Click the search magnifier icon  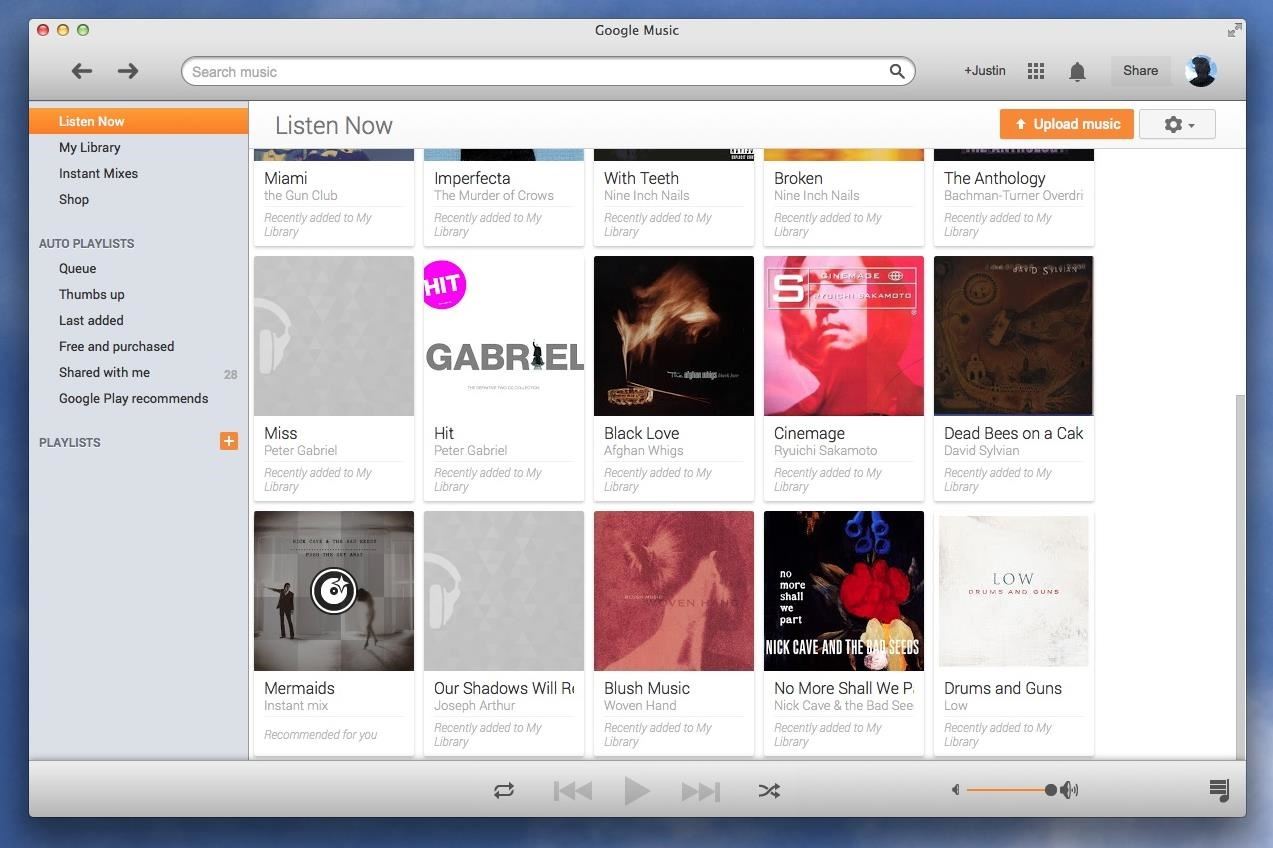[897, 71]
